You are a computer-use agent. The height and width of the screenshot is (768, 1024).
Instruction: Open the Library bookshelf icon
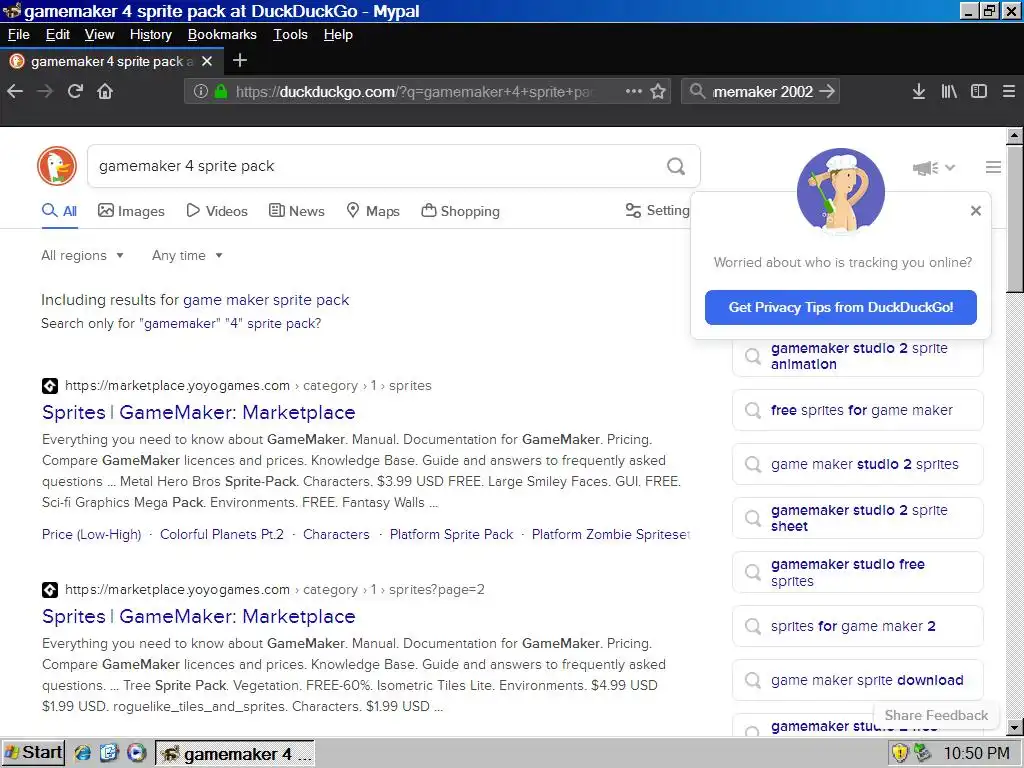click(949, 91)
